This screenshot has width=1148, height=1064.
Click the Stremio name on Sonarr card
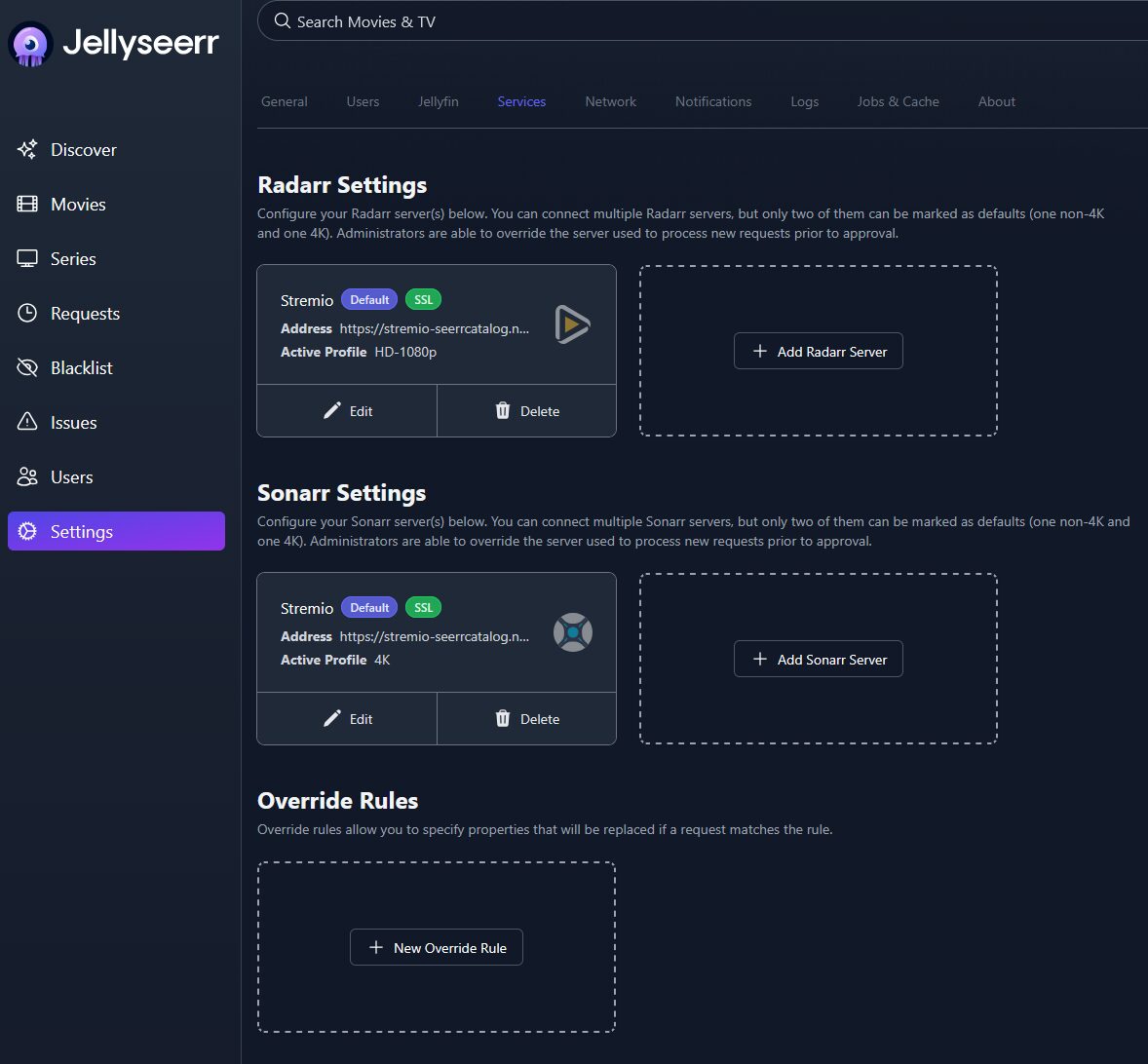307,608
